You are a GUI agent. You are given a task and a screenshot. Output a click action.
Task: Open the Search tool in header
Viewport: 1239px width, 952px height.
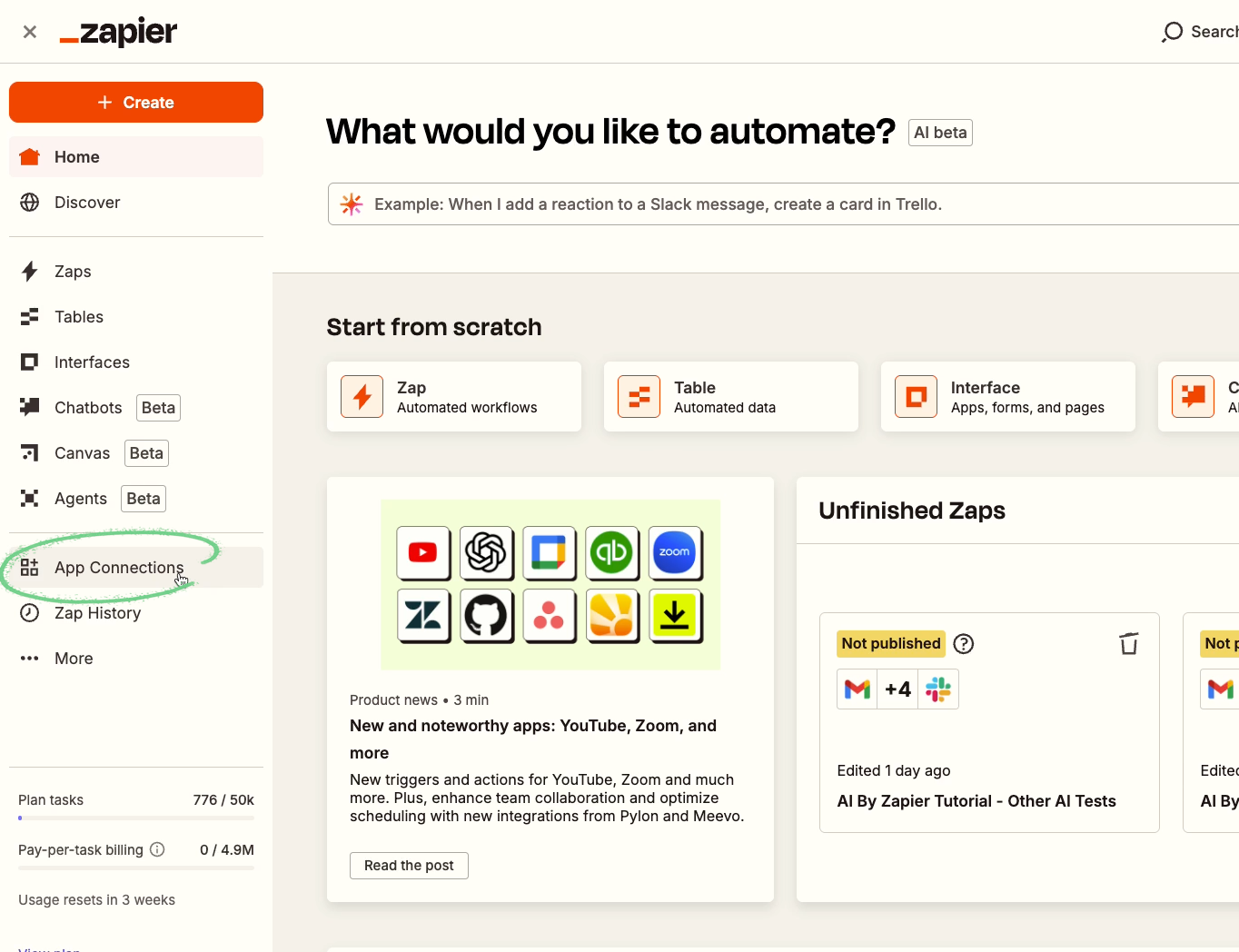(1200, 32)
